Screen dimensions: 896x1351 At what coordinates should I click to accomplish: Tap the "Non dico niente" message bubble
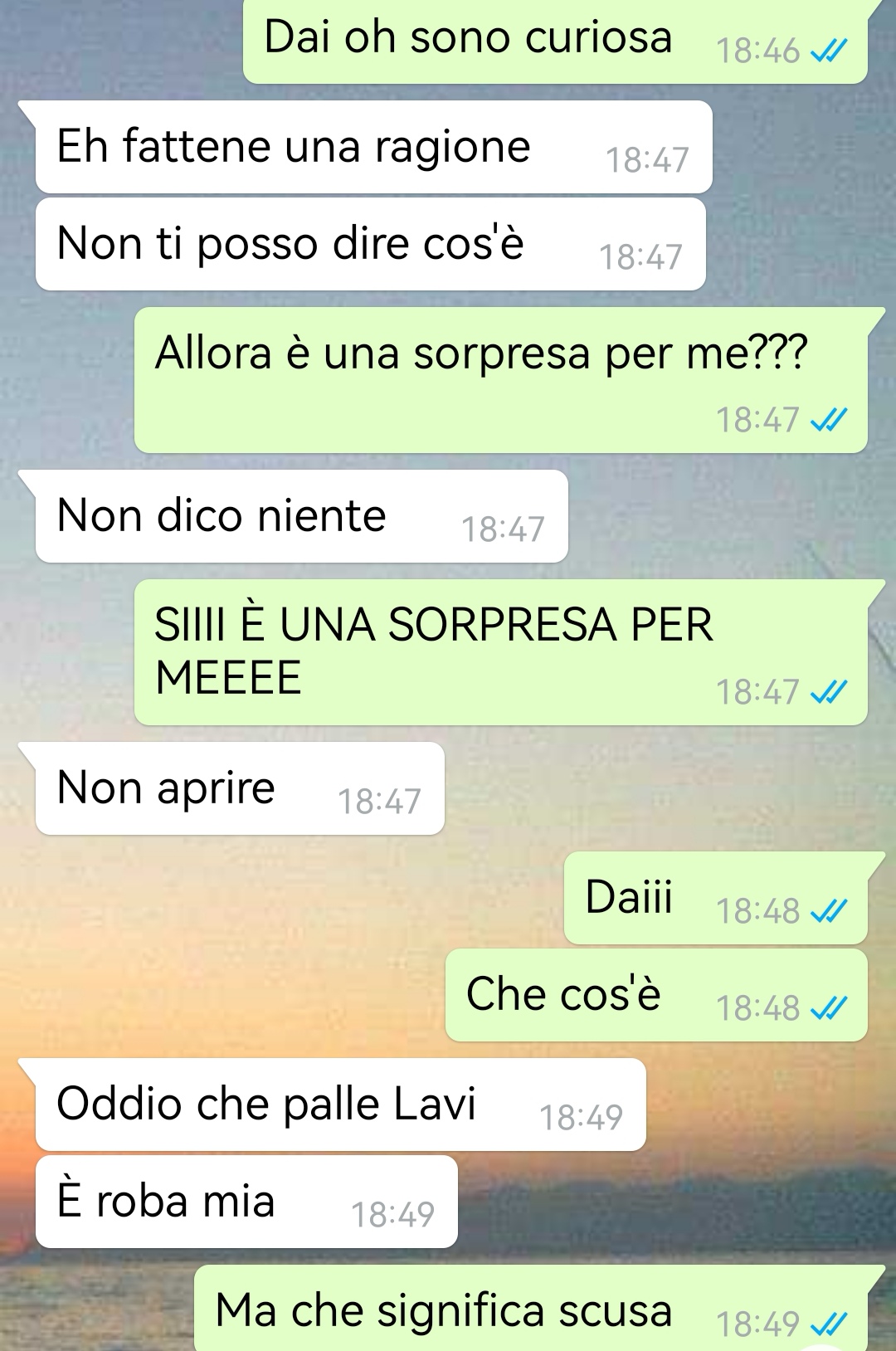301,516
